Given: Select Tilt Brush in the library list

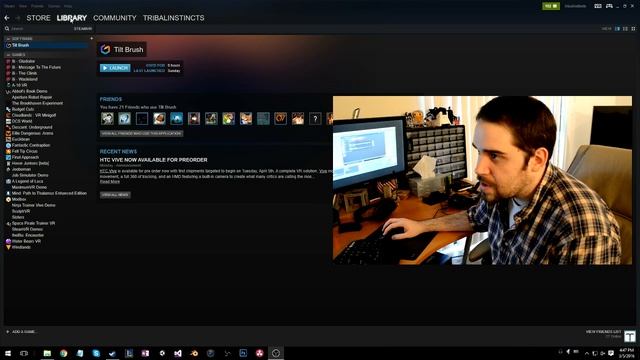Looking at the screenshot, I should (47, 45).
